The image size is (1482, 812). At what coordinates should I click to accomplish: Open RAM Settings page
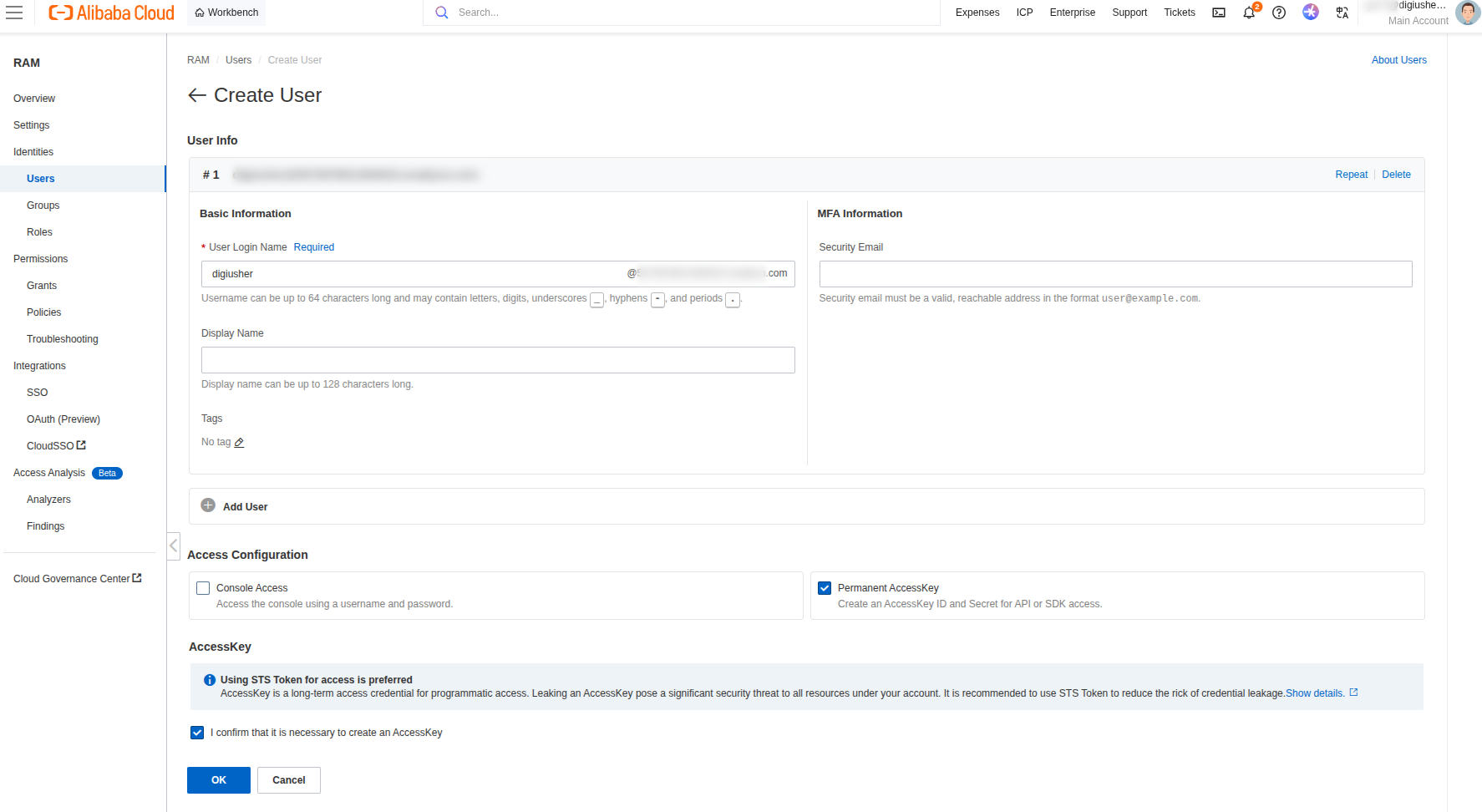[x=32, y=125]
